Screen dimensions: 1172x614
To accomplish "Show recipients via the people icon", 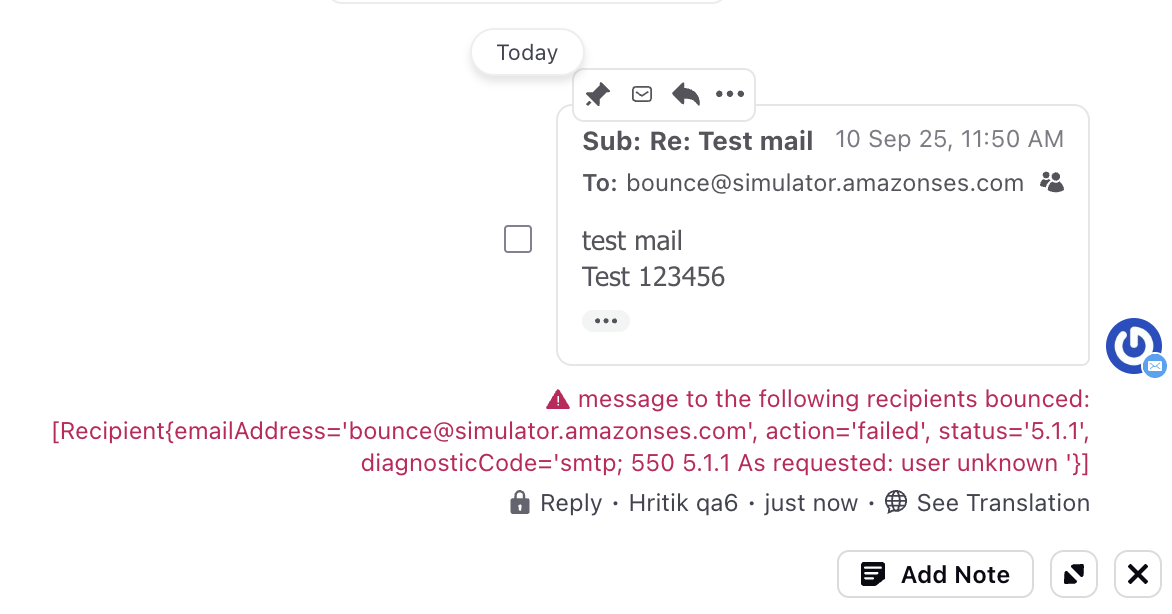I will pyautogui.click(x=1052, y=182).
